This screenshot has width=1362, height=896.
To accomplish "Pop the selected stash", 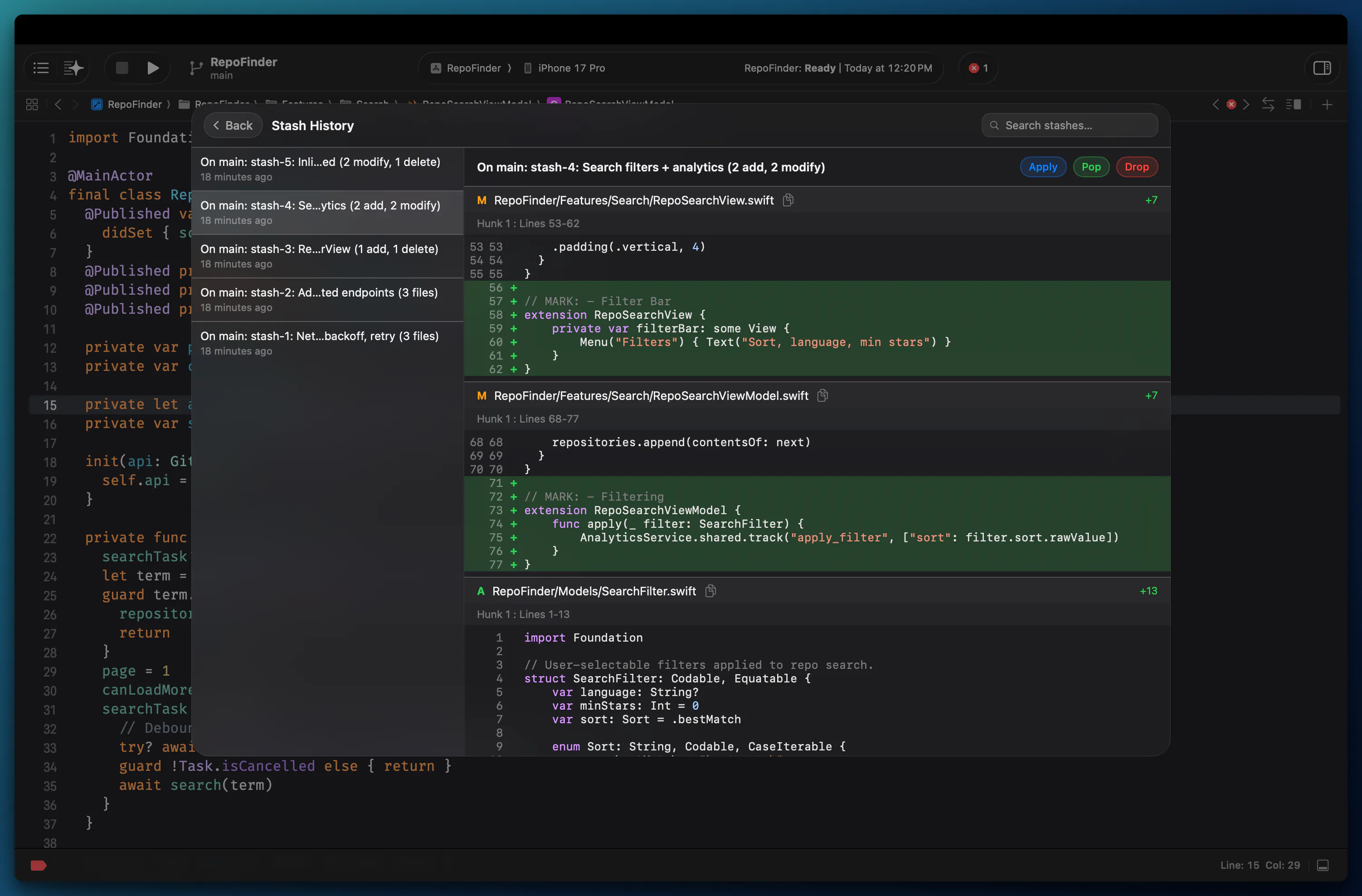I will pos(1091,166).
